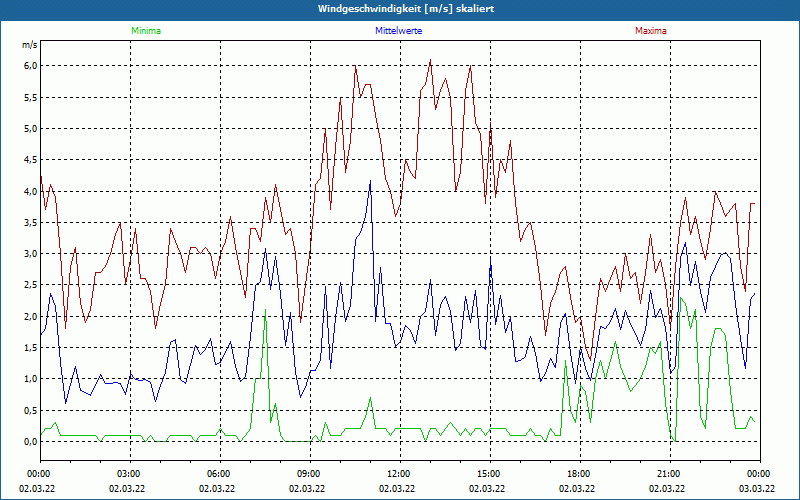The image size is (800, 500).
Task: Click the 1,5 y-axis value
Action: [x=31, y=347]
